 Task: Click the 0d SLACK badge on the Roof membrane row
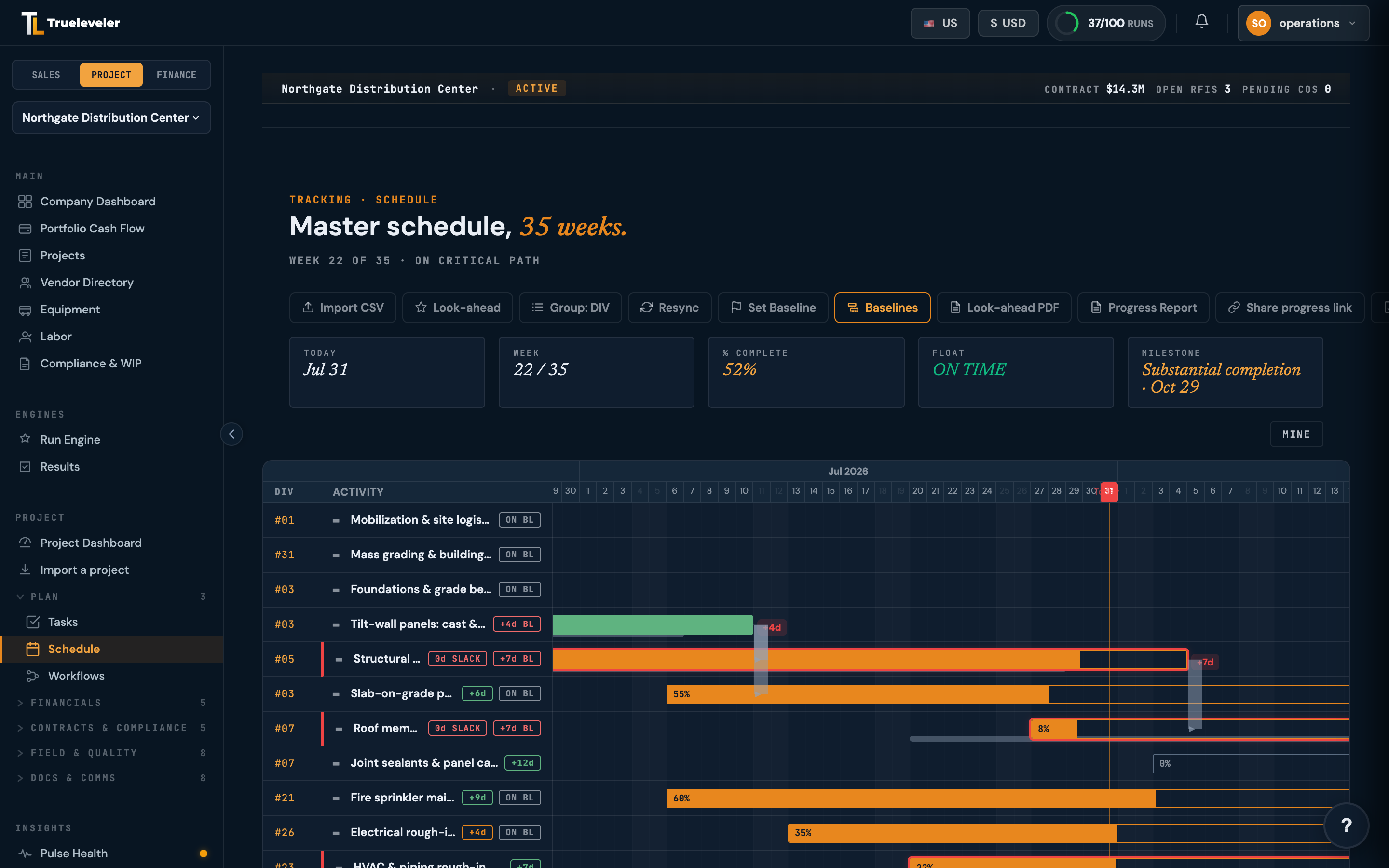point(457,728)
